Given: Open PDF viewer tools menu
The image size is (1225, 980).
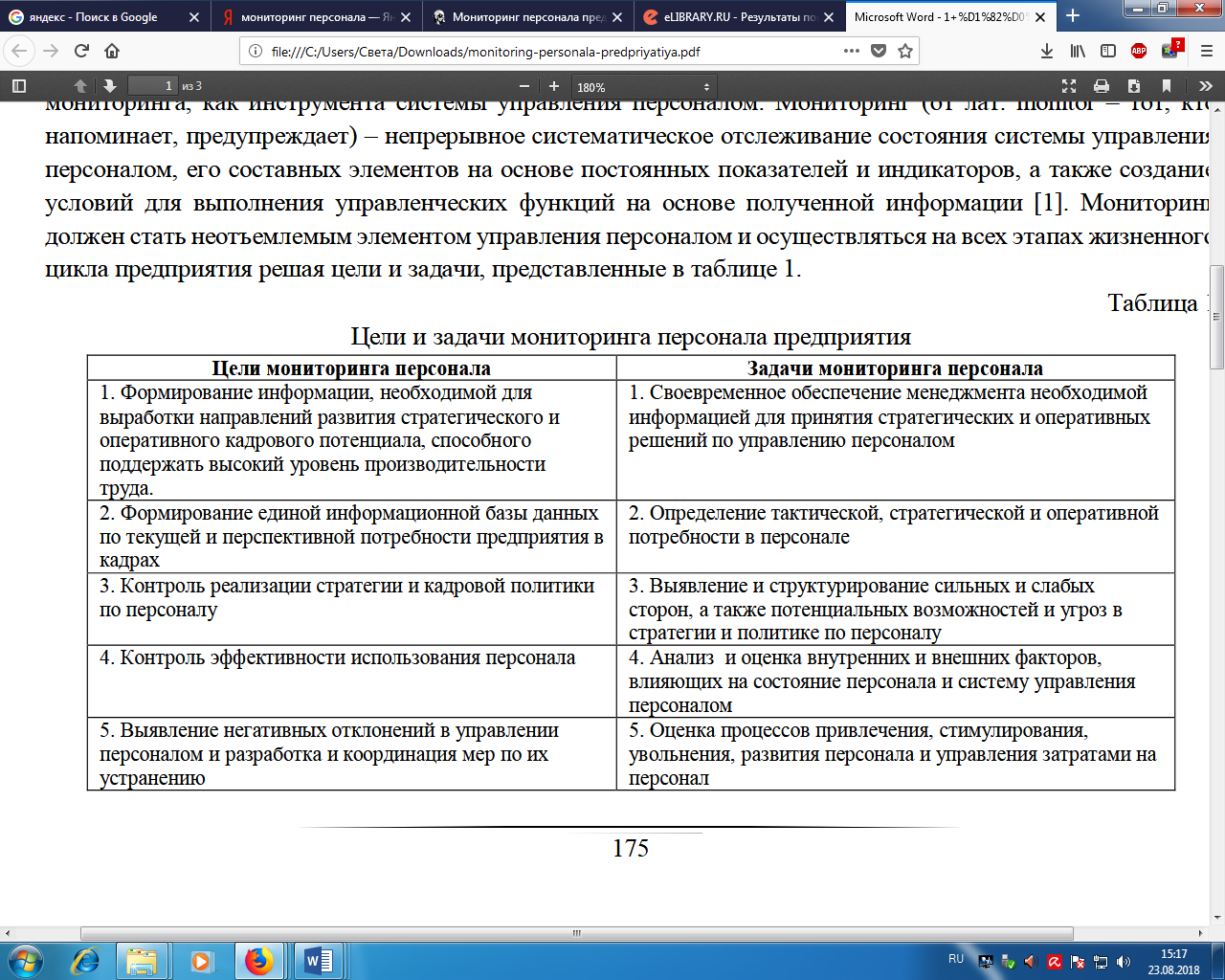Looking at the screenshot, I should click(x=1205, y=86).
